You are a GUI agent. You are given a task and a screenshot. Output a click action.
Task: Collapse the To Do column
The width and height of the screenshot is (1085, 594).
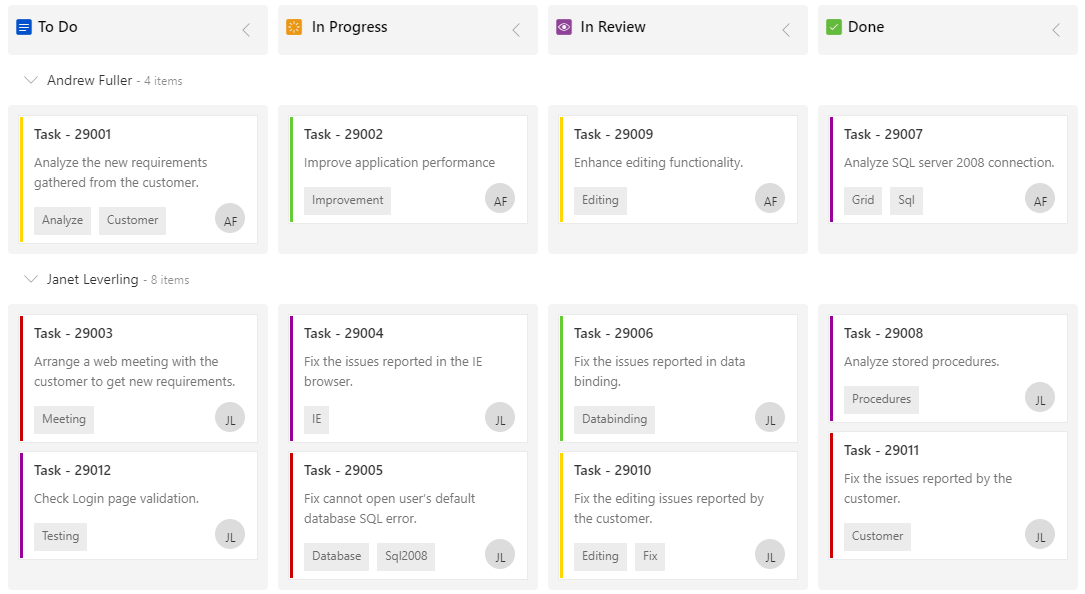tap(246, 30)
